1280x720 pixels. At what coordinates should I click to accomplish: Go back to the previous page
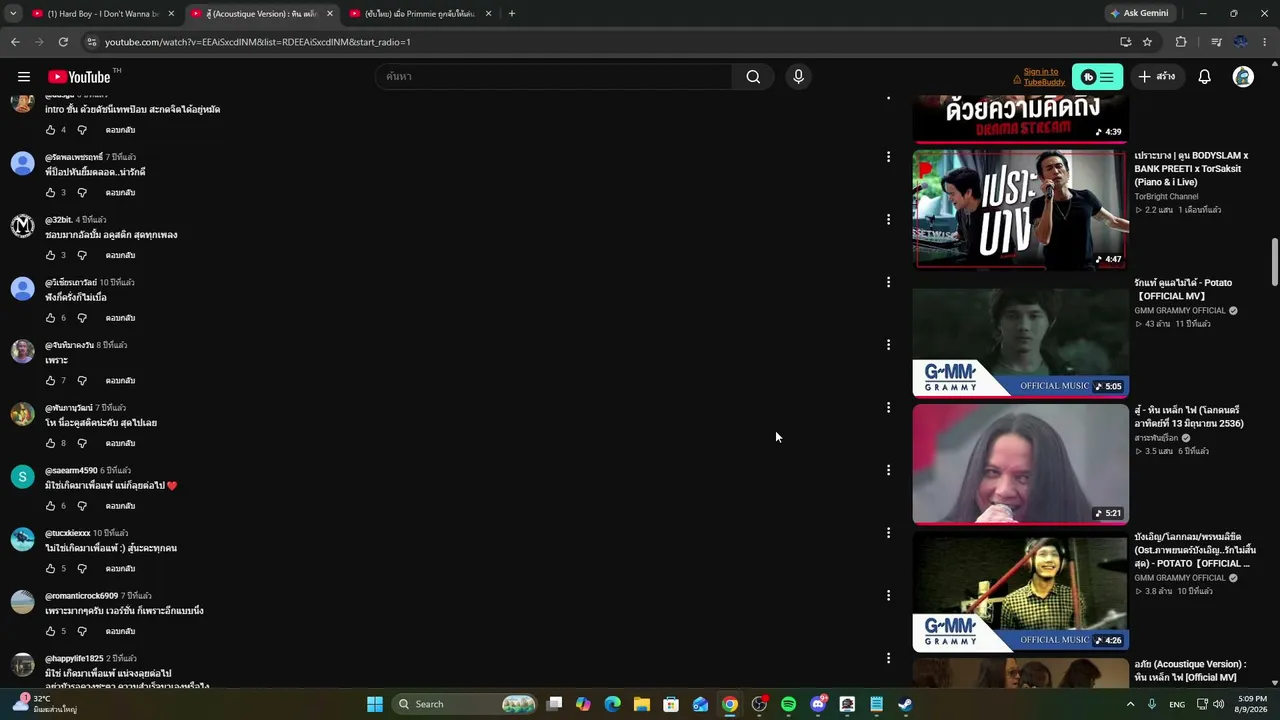pyautogui.click(x=15, y=42)
